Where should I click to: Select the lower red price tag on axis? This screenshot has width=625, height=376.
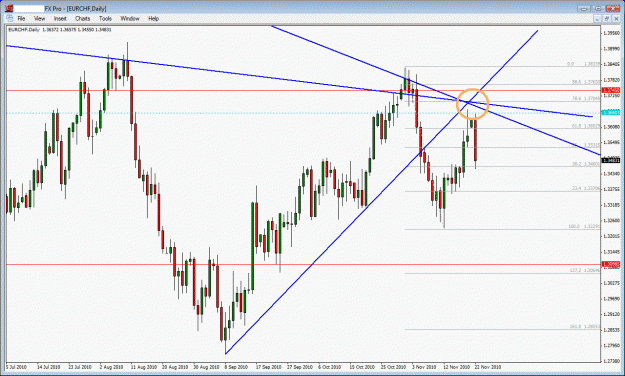(611, 264)
